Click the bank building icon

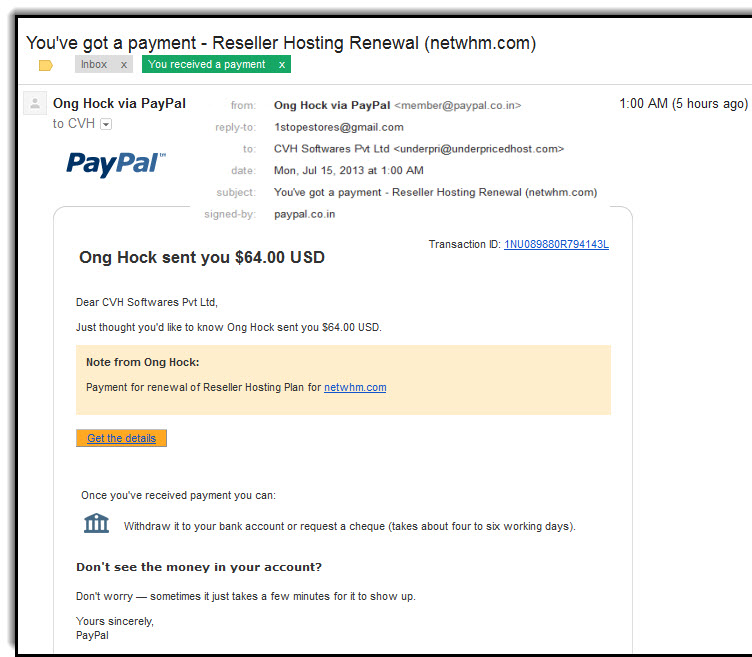96,523
